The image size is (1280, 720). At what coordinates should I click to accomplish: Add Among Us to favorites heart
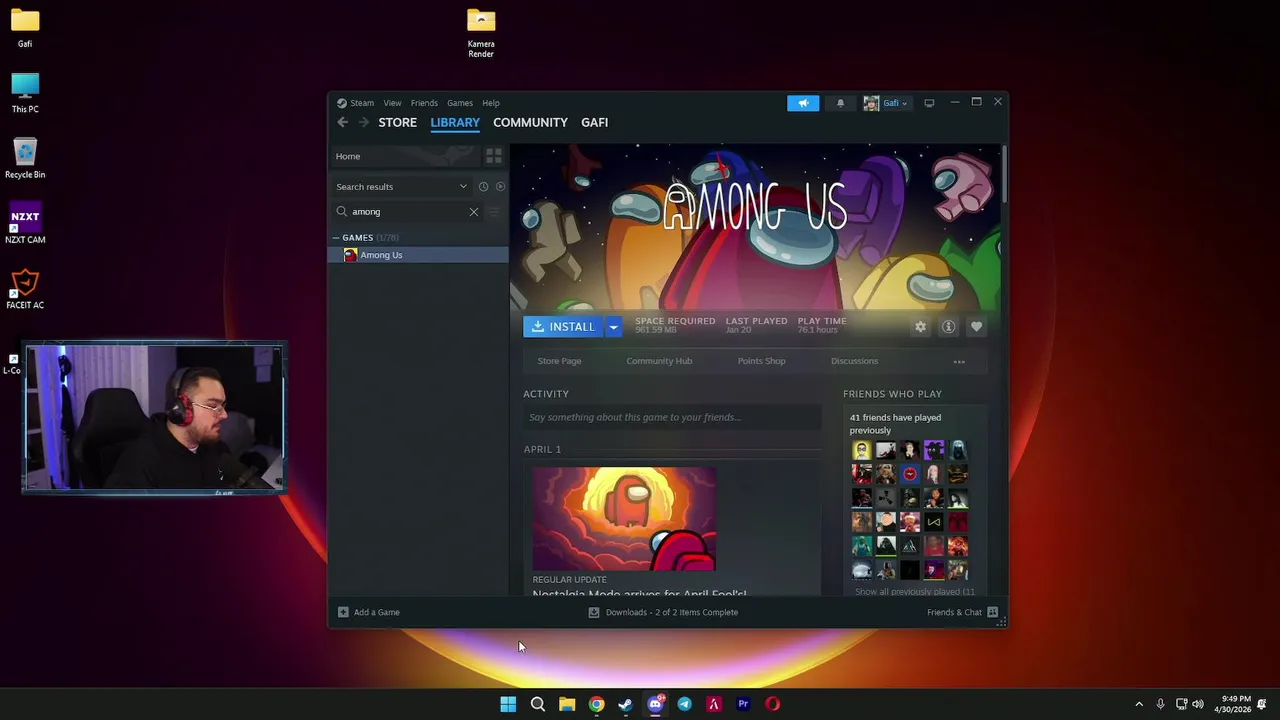pyautogui.click(x=976, y=327)
